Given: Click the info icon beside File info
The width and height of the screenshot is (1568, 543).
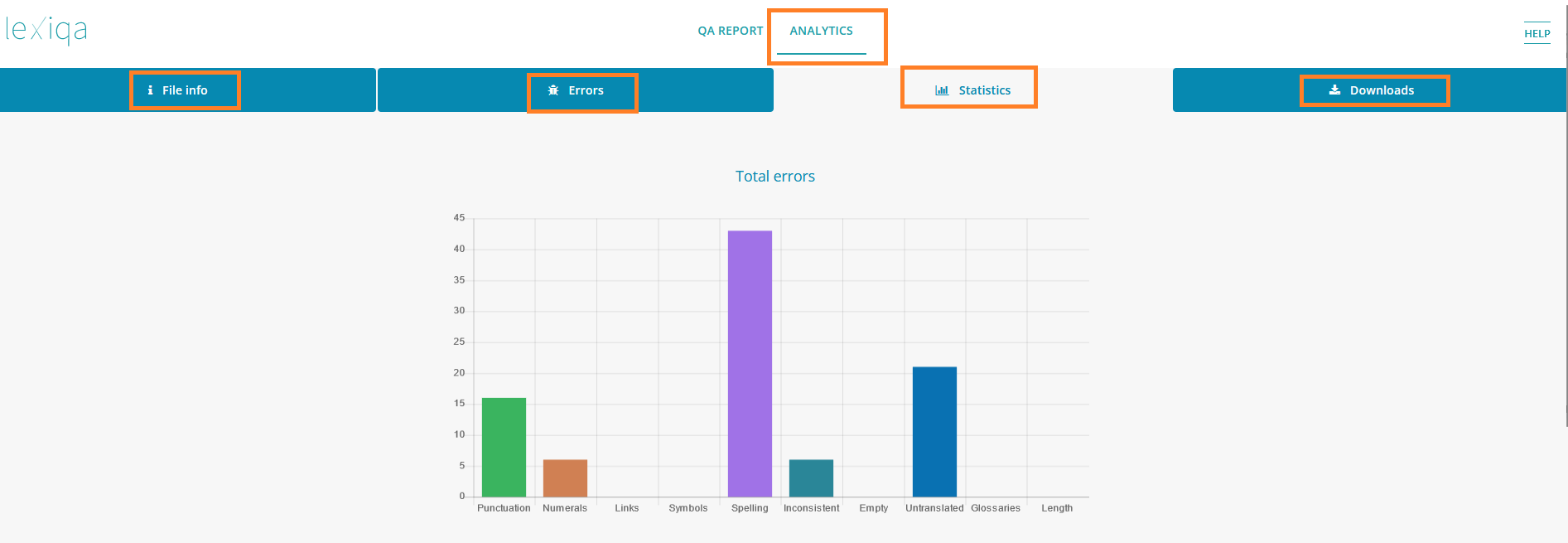Looking at the screenshot, I should (150, 90).
